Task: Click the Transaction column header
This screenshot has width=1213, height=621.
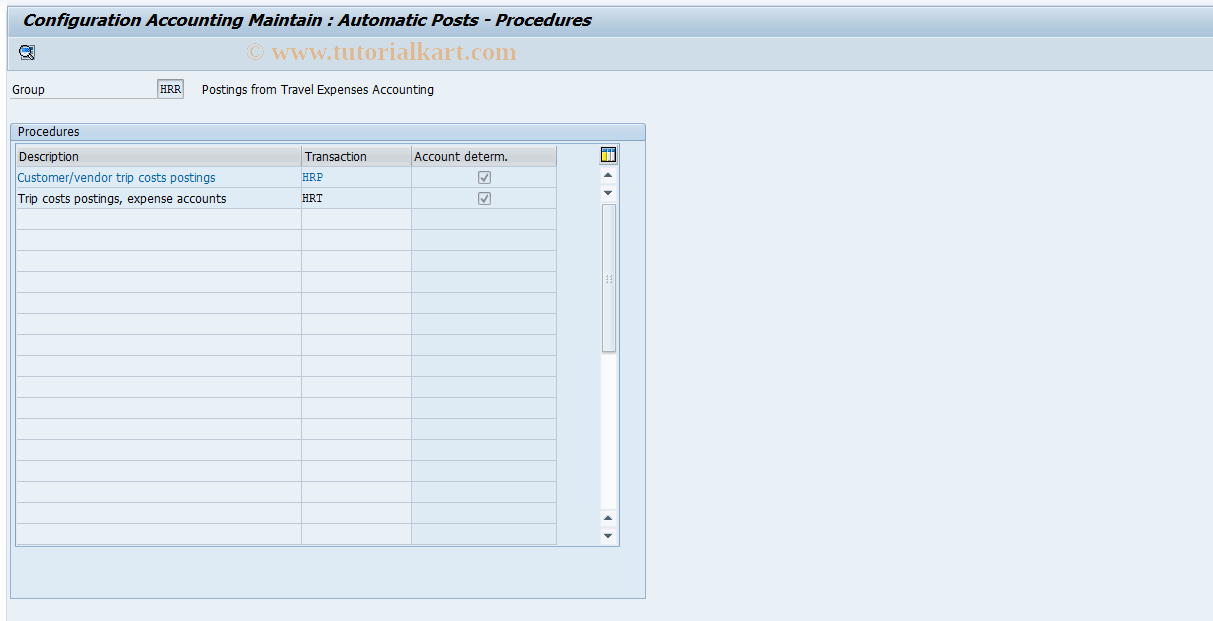Action: click(x=356, y=157)
